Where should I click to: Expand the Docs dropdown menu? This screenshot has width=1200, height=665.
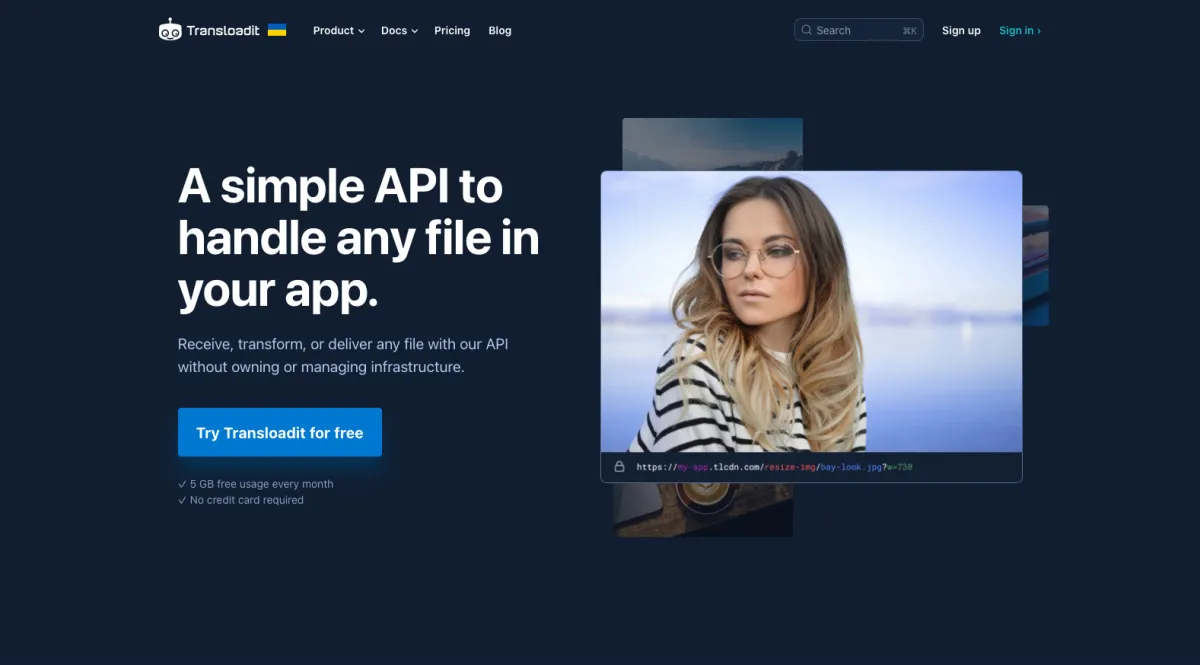[399, 31]
